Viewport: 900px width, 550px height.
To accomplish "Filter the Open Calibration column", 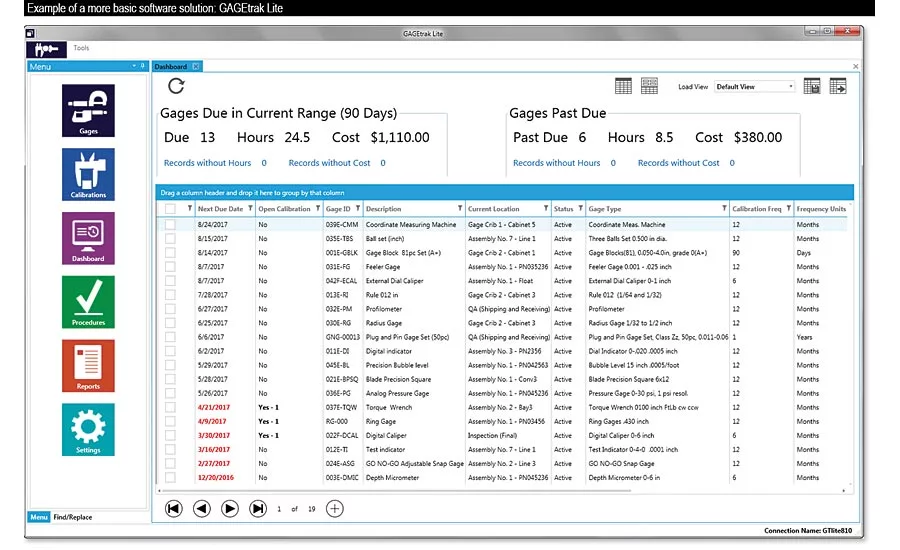I will 317,208.
